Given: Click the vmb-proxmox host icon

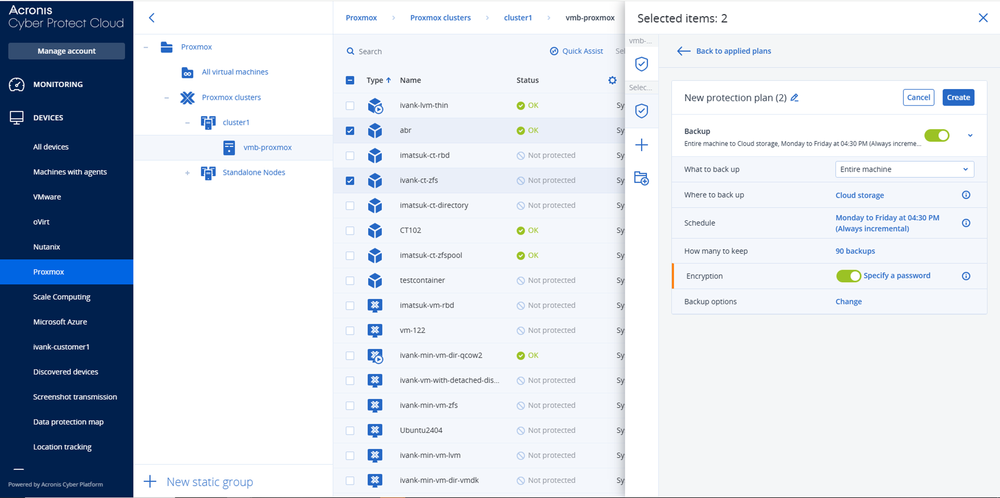Looking at the screenshot, I should pos(229,147).
